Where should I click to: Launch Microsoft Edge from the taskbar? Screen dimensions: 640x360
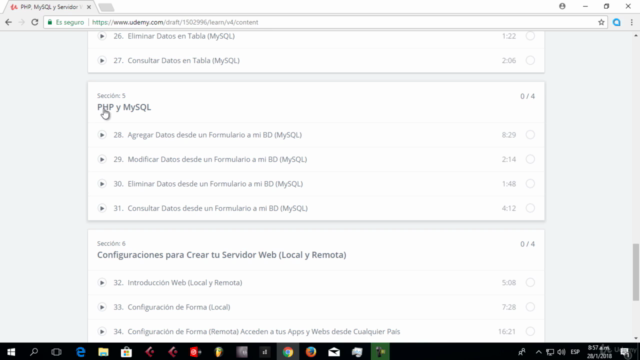pos(80,352)
